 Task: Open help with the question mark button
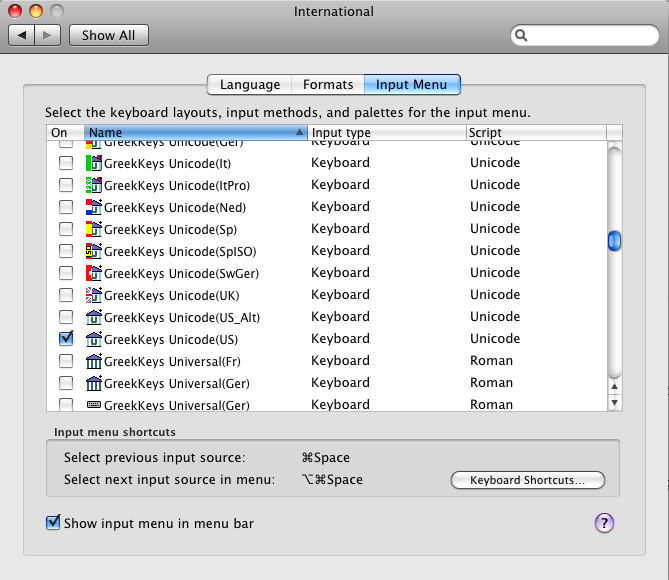tap(604, 523)
